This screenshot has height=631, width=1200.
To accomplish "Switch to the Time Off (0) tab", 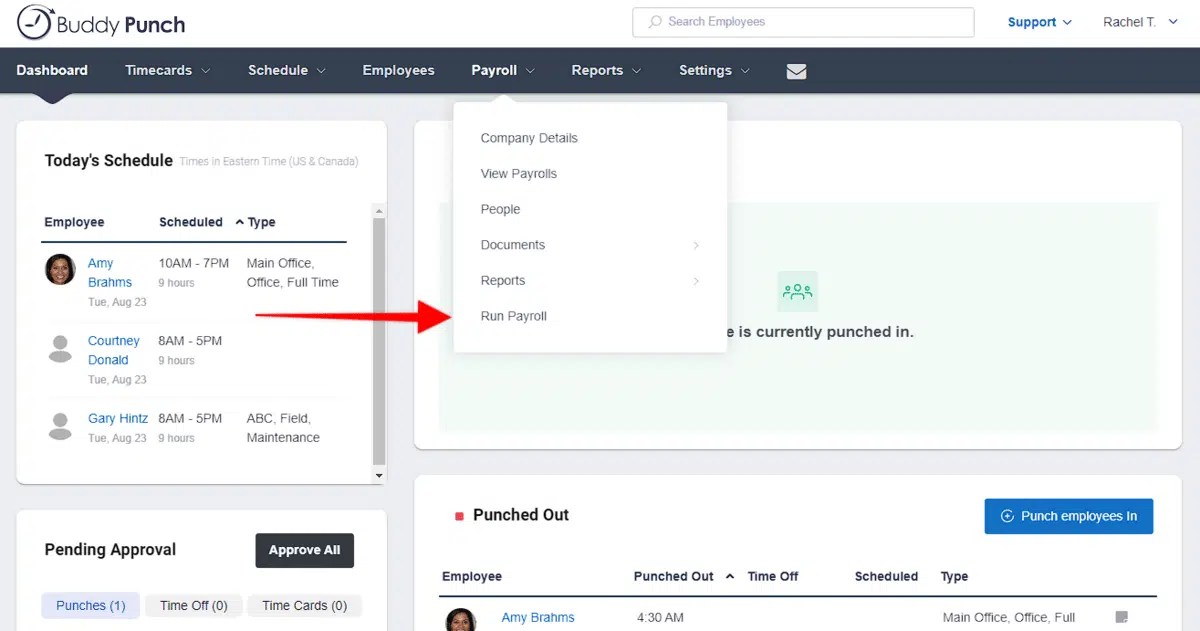I will click(x=193, y=605).
